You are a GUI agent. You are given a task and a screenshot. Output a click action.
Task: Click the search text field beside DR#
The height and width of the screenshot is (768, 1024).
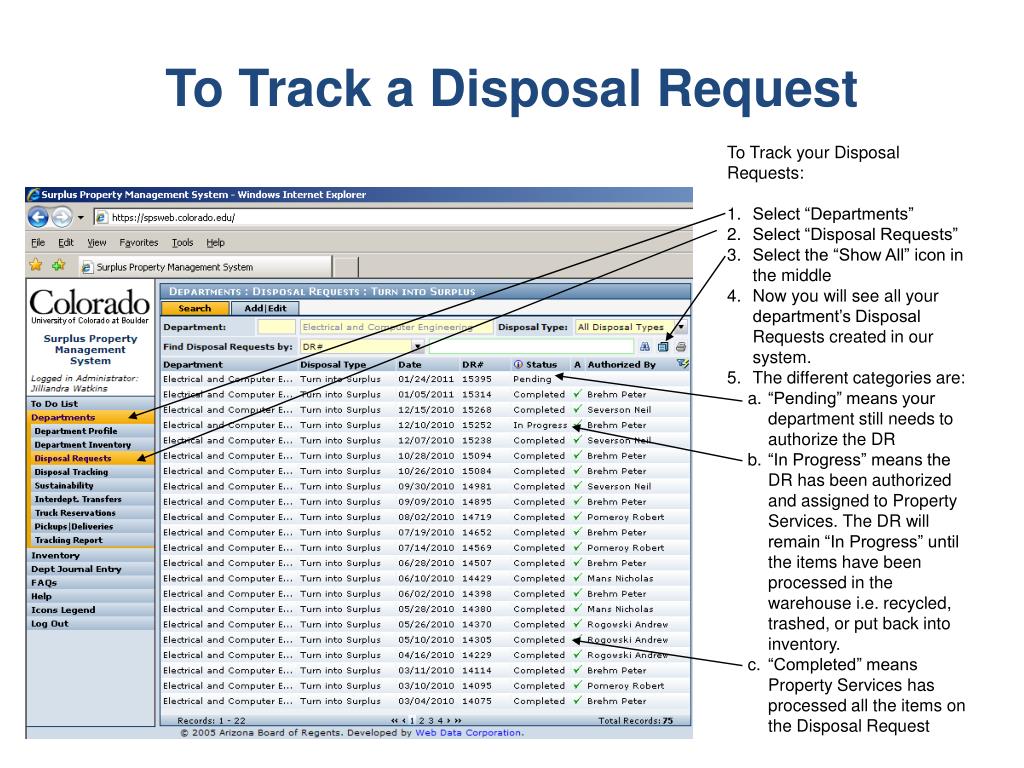(532, 347)
